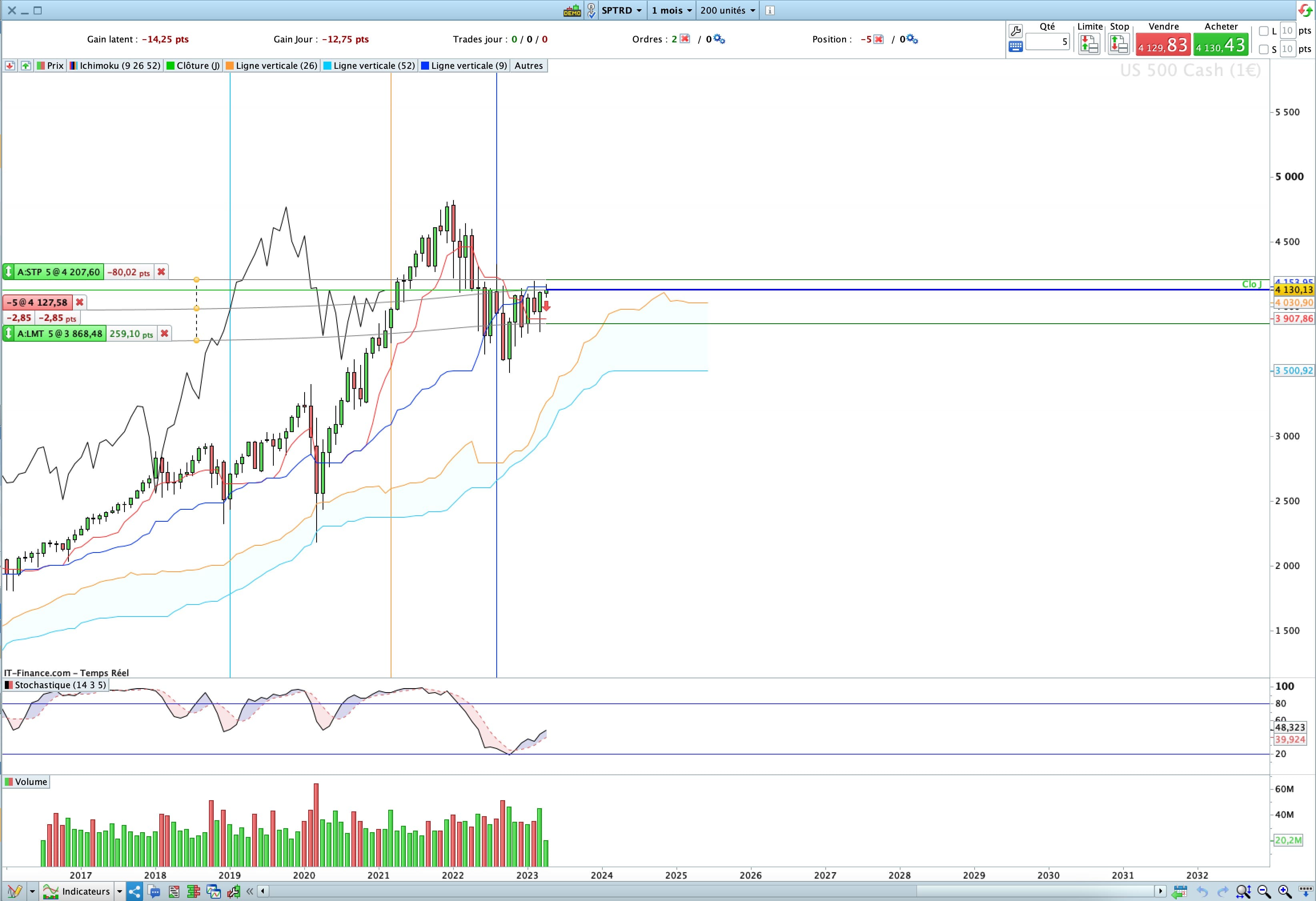The width and height of the screenshot is (1316, 901).
Task: Open the 1 mois timeframe dropdown
Action: [672, 10]
